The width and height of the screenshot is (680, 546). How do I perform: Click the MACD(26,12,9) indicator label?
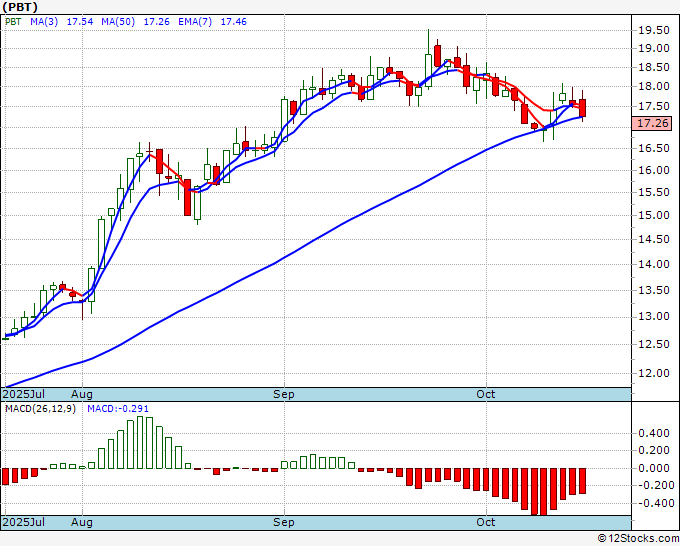(40, 409)
